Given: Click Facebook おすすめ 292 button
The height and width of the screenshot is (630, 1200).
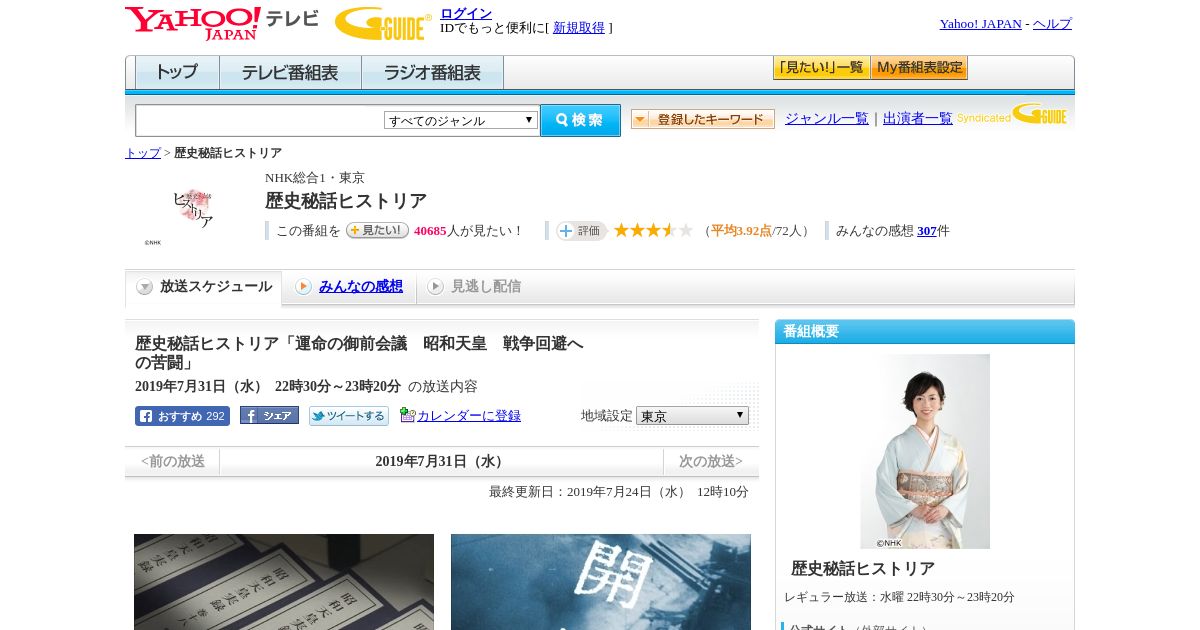Looking at the screenshot, I should [x=182, y=416].
